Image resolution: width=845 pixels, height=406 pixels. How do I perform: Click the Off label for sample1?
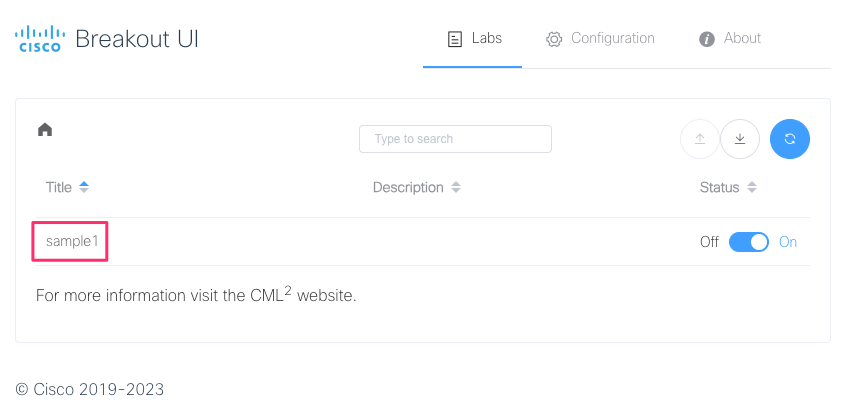click(709, 242)
